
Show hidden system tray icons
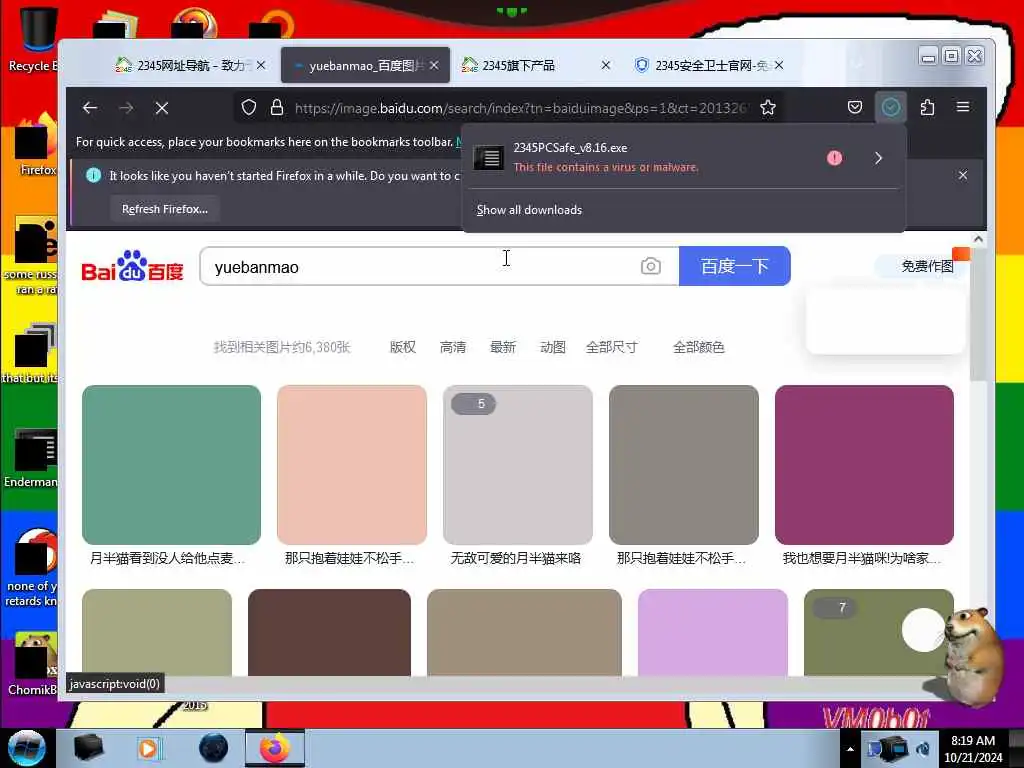coord(850,749)
